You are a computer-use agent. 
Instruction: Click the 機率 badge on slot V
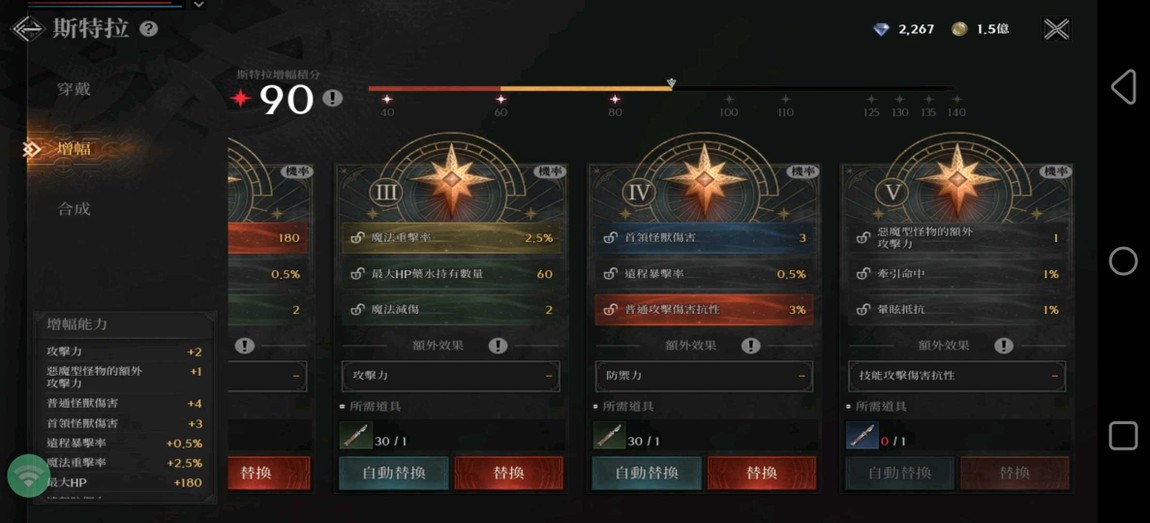1055,171
